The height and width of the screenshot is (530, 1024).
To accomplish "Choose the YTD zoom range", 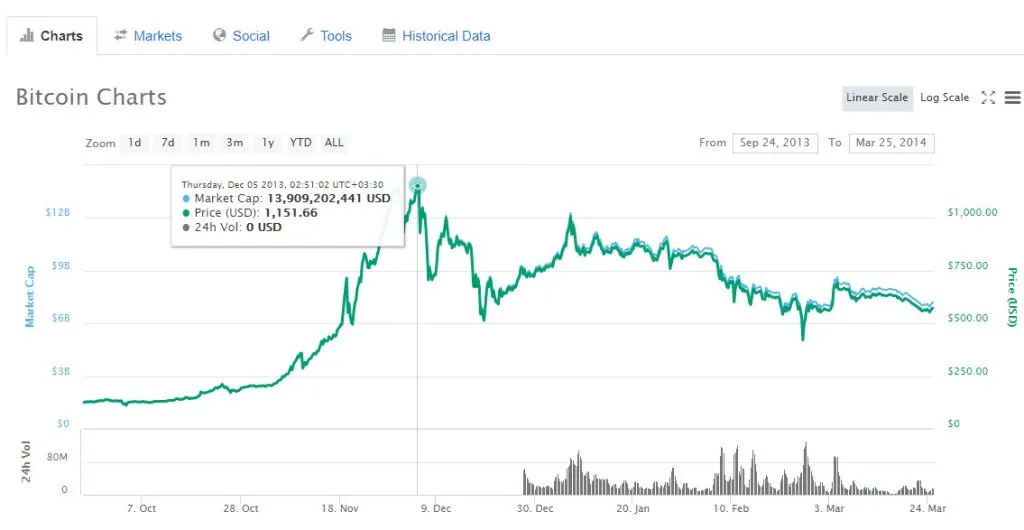I will click(301, 143).
